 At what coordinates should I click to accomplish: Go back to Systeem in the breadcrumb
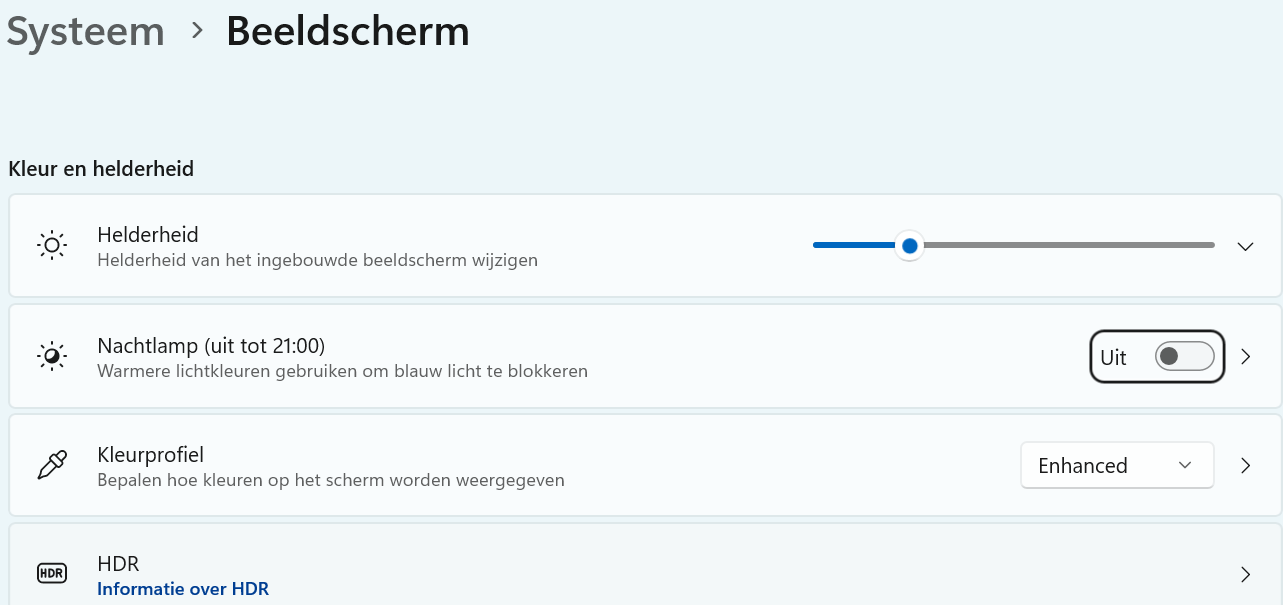pyautogui.click(x=86, y=32)
